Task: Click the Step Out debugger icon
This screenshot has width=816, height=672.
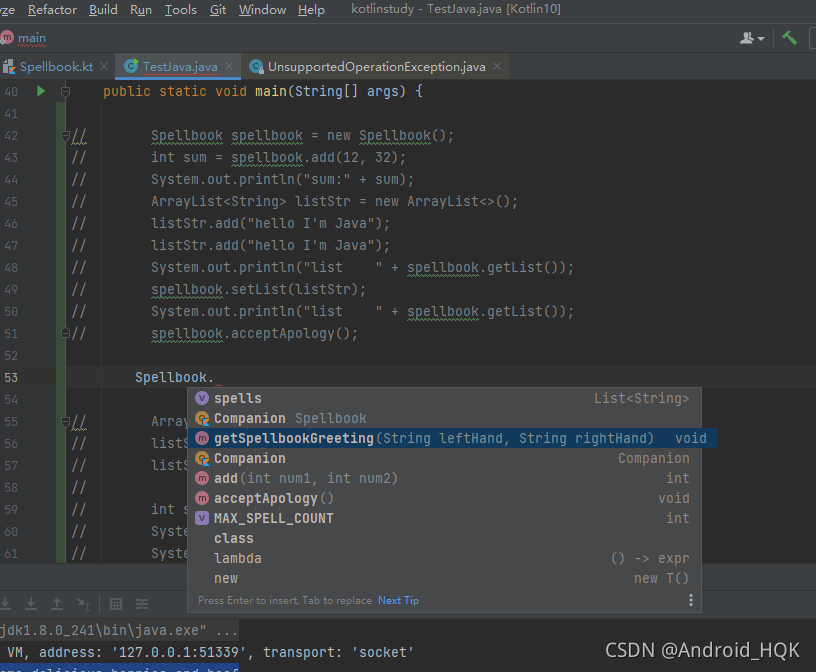Action: coord(57,604)
